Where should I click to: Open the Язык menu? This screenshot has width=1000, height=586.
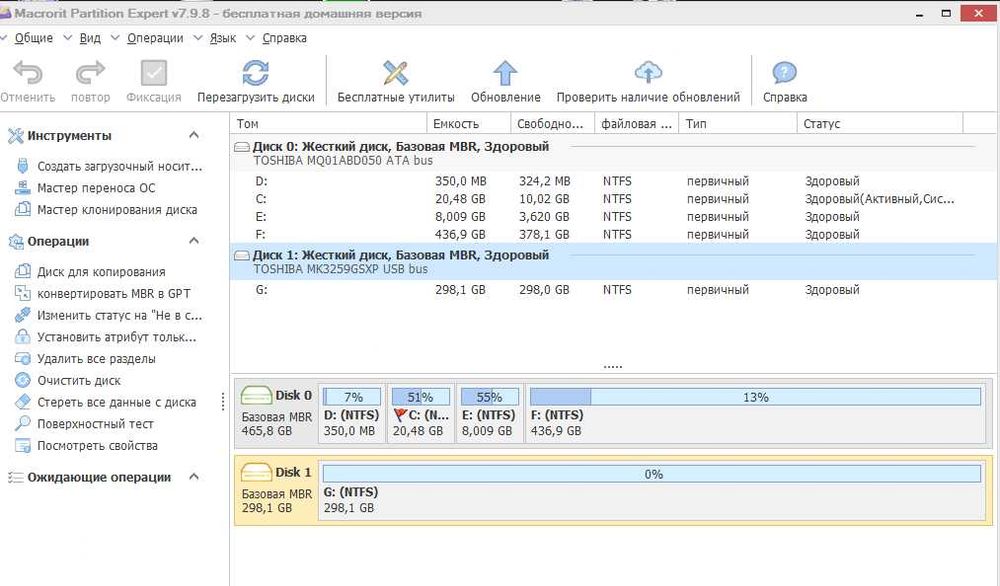tap(223, 38)
